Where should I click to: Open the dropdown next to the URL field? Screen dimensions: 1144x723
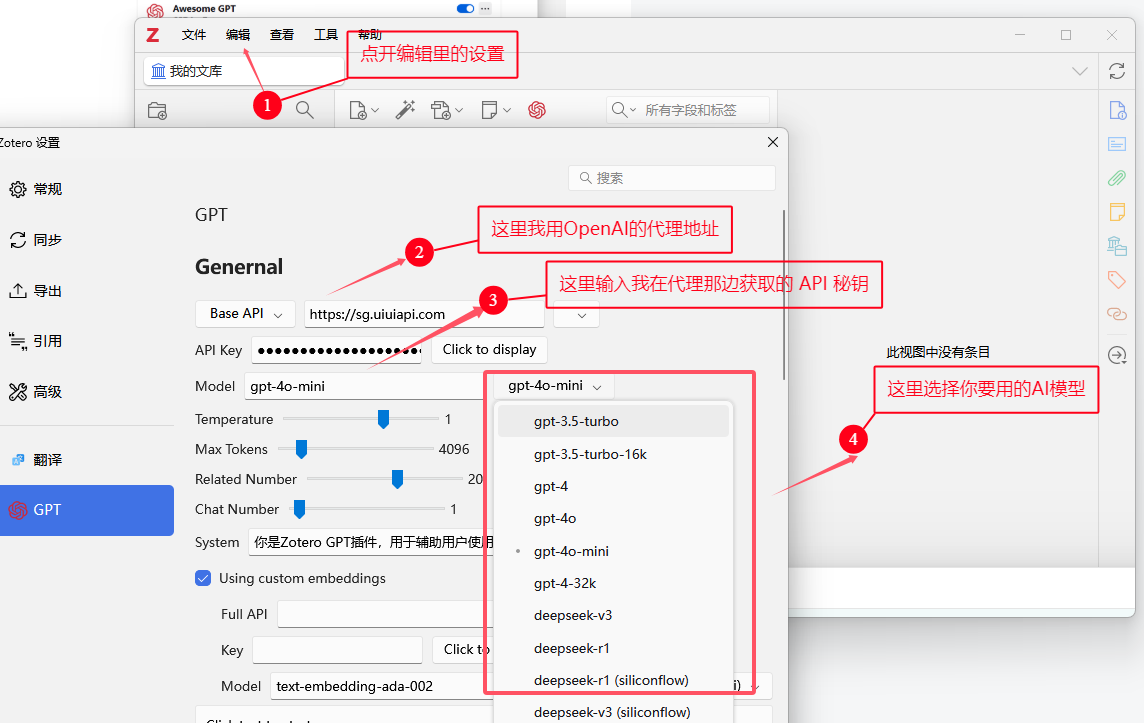click(576, 315)
